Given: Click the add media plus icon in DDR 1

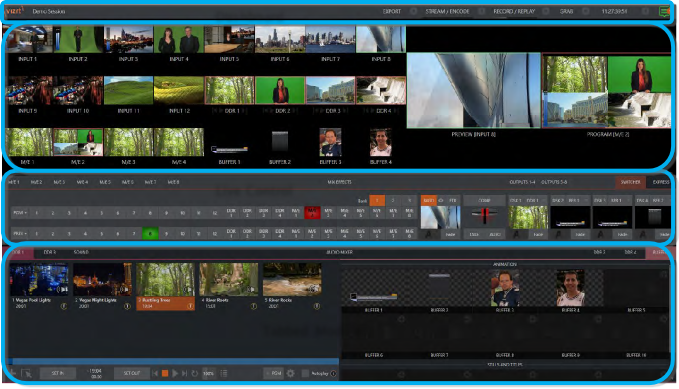Looking at the screenshot, I should 13,373.
